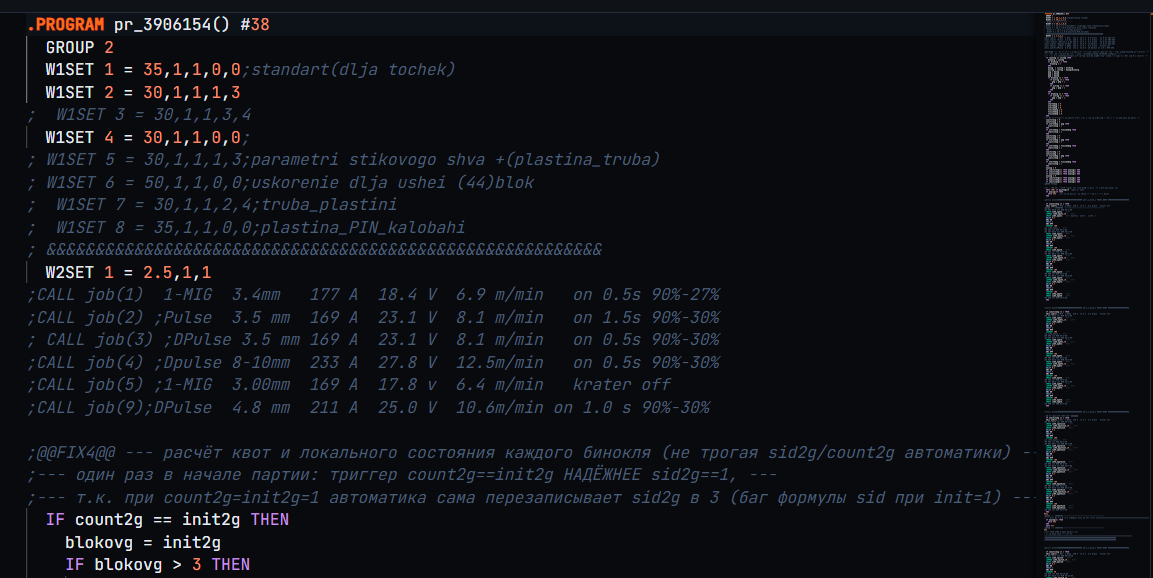Place cursor on program name pr_3906154()
The width and height of the screenshot is (1153, 578).
pyautogui.click(x=172, y=24)
